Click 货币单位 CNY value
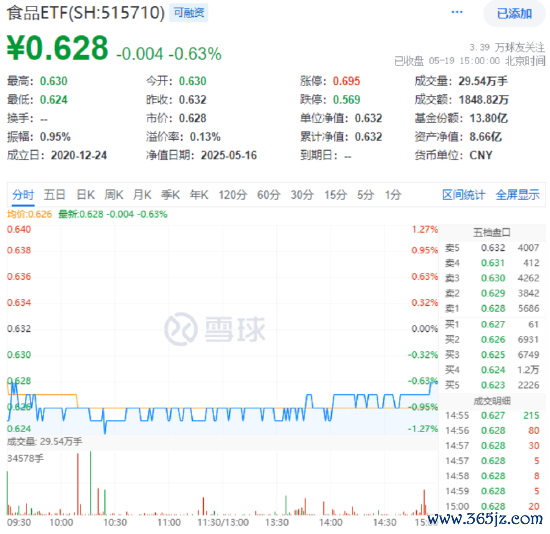 click(481, 155)
